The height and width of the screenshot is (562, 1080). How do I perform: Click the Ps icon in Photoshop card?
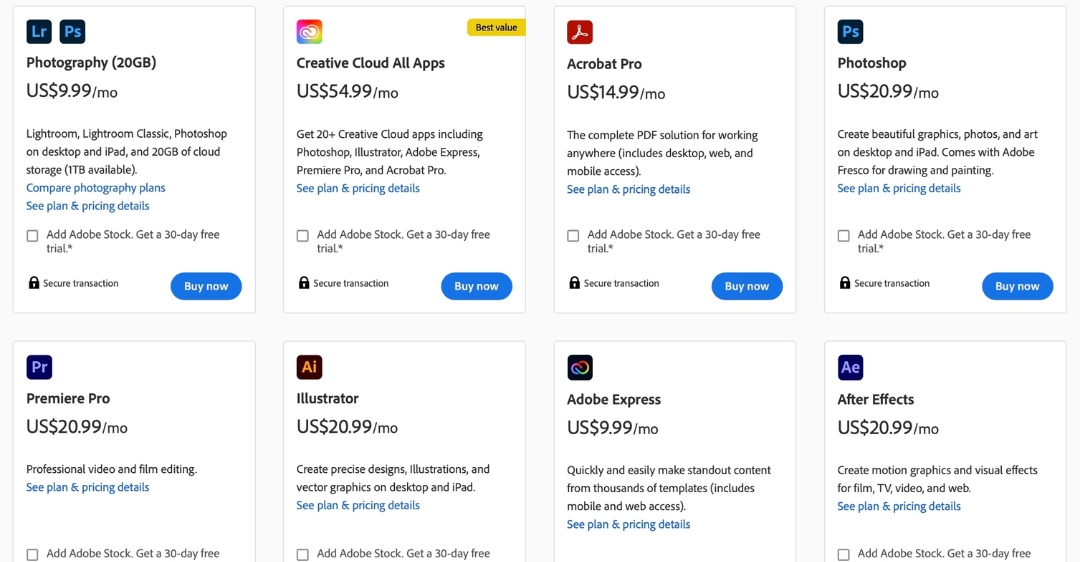click(x=851, y=32)
